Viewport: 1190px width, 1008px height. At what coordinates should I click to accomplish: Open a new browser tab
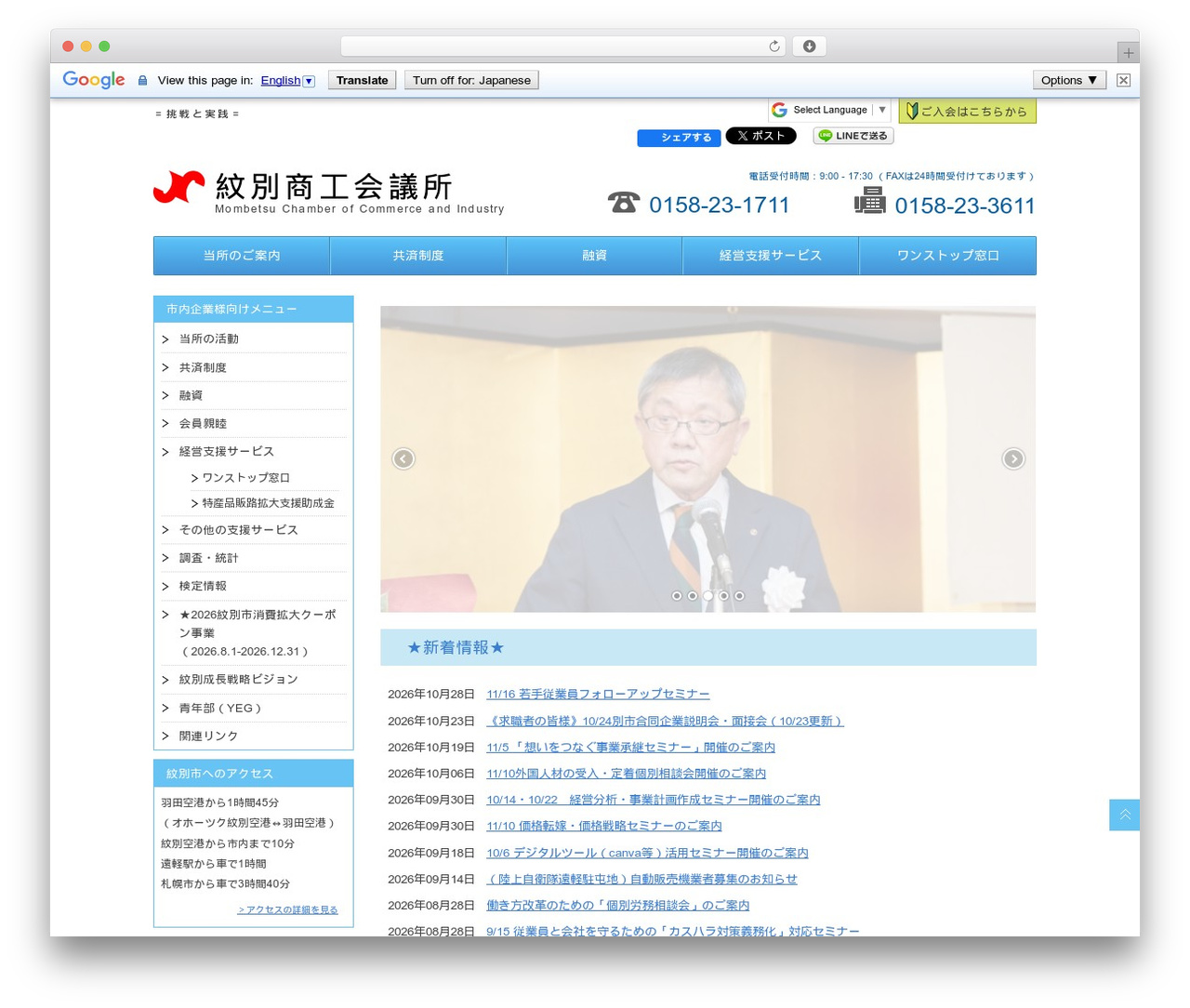[x=1128, y=53]
